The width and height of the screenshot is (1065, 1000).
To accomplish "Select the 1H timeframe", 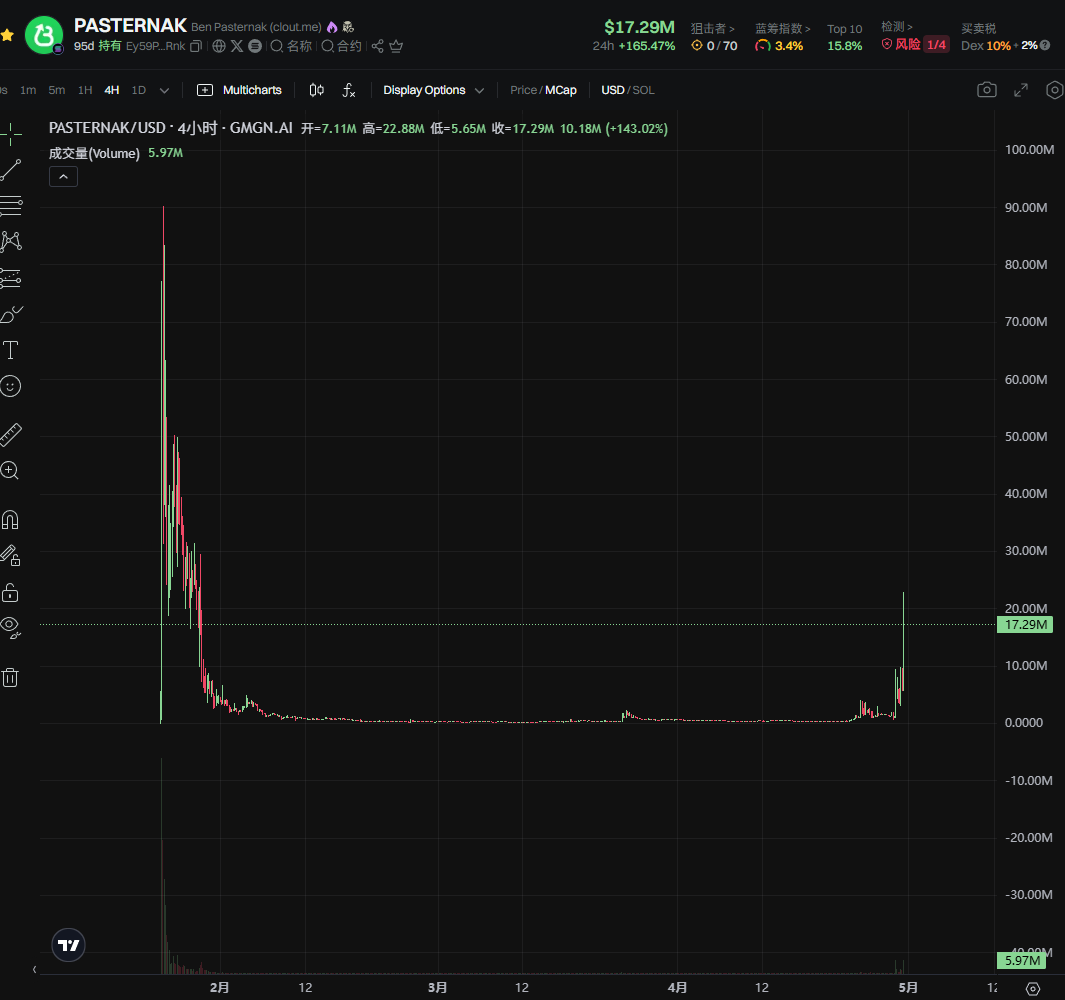I will tap(85, 90).
